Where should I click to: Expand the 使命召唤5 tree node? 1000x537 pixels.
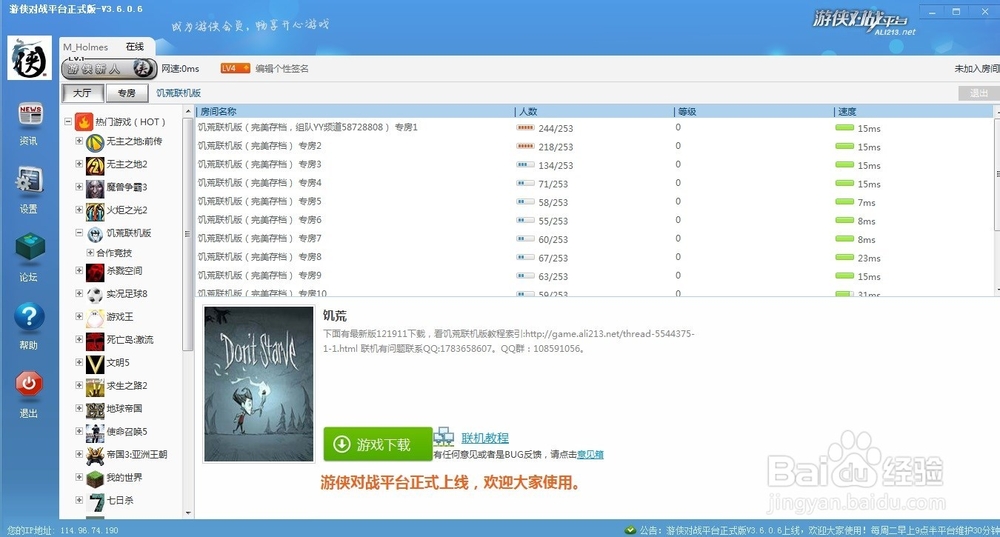tap(79, 431)
